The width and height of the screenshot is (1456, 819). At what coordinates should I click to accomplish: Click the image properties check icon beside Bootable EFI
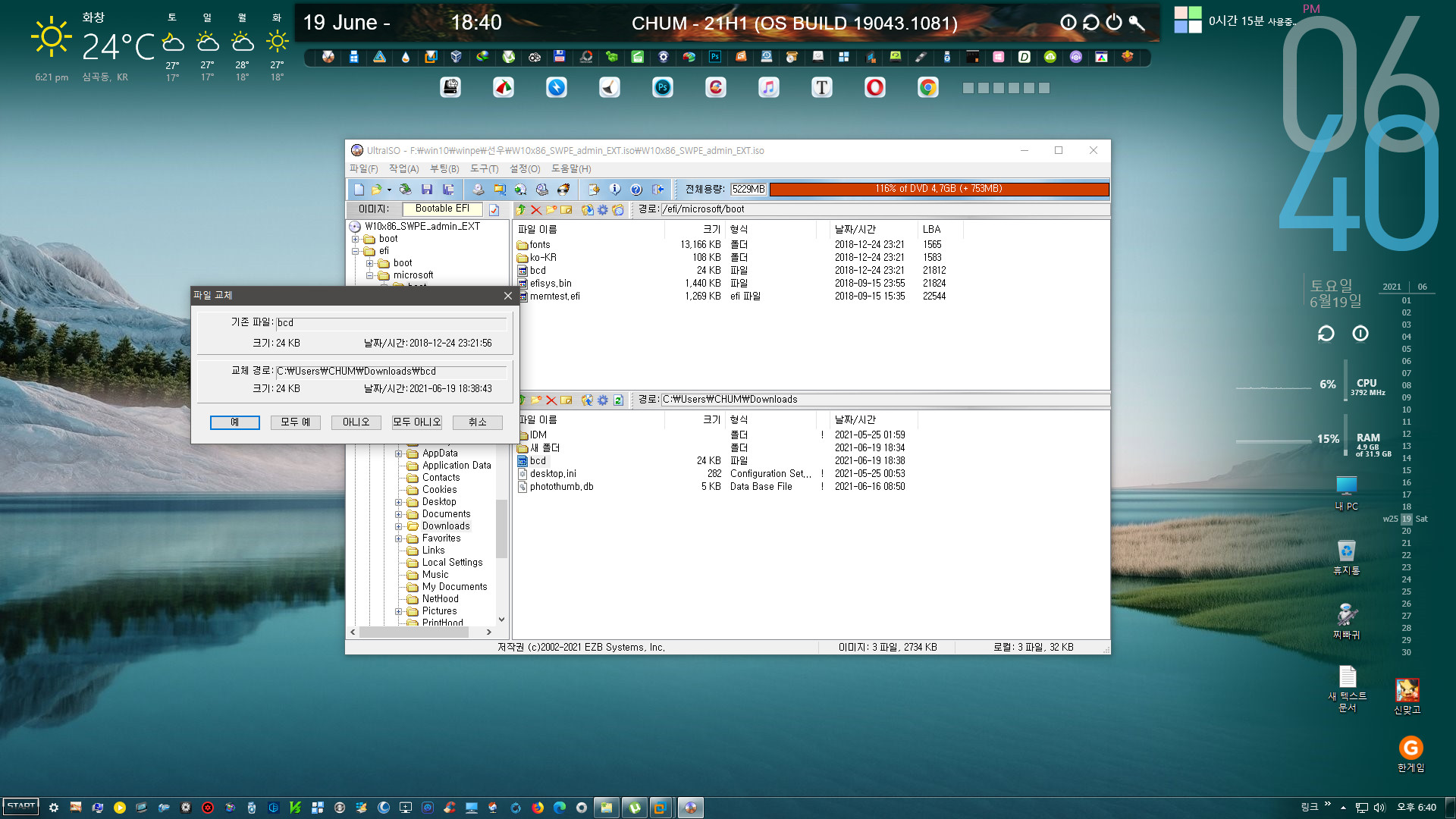click(x=494, y=210)
